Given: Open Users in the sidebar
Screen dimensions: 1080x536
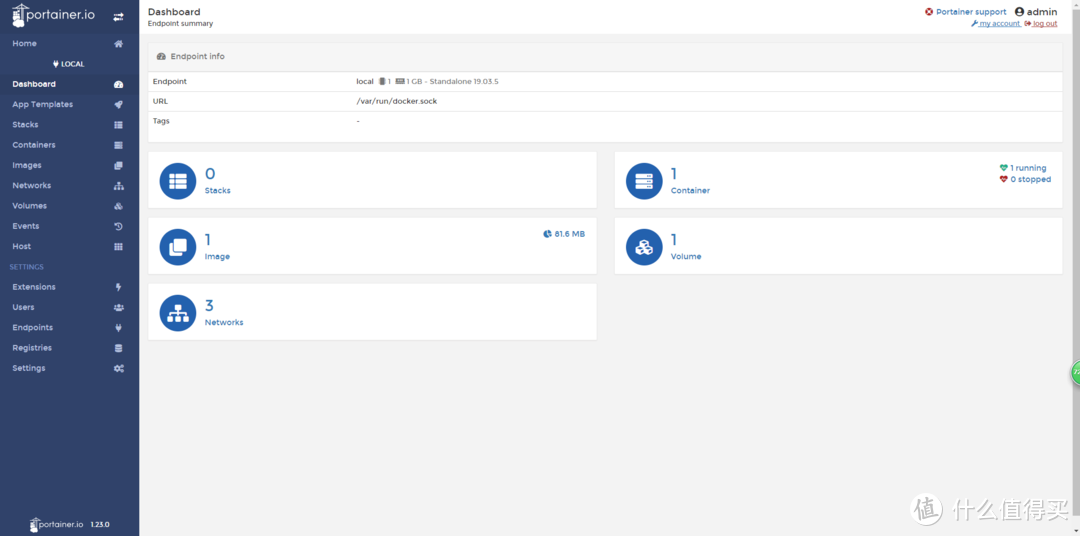Looking at the screenshot, I should tap(23, 307).
